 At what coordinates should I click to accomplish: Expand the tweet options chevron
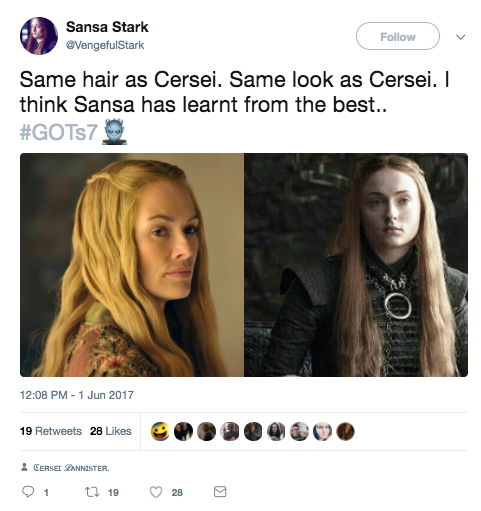(460, 37)
